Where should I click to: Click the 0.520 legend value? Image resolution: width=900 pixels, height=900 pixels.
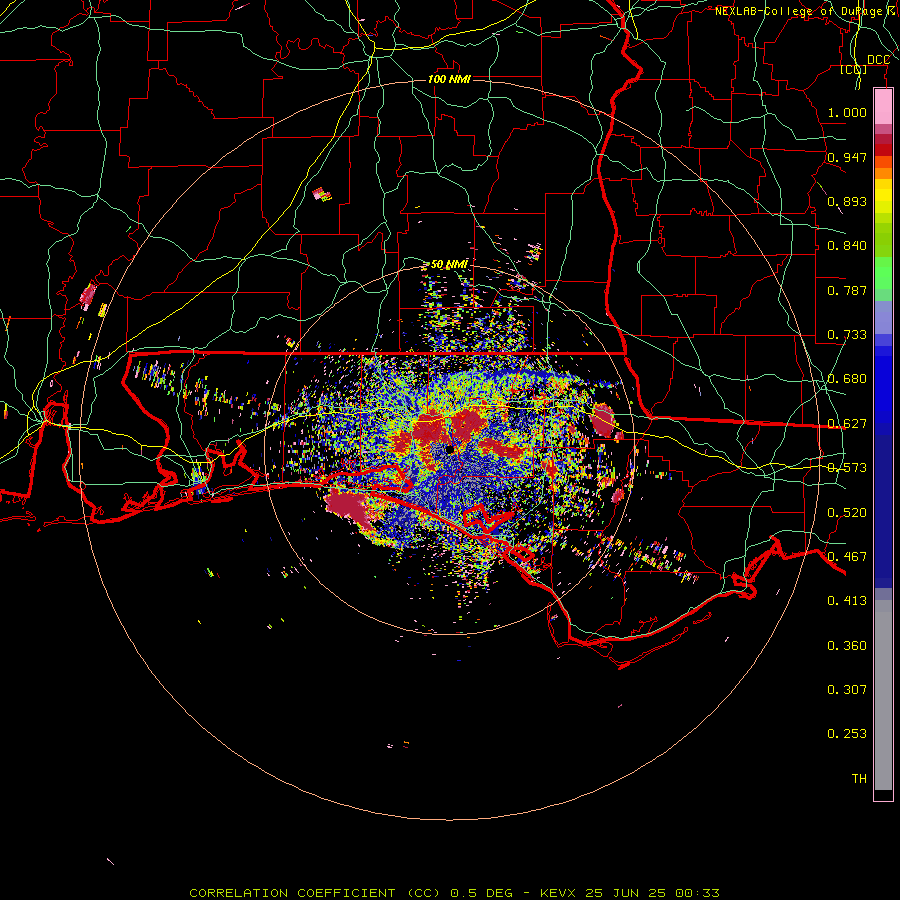click(847, 513)
